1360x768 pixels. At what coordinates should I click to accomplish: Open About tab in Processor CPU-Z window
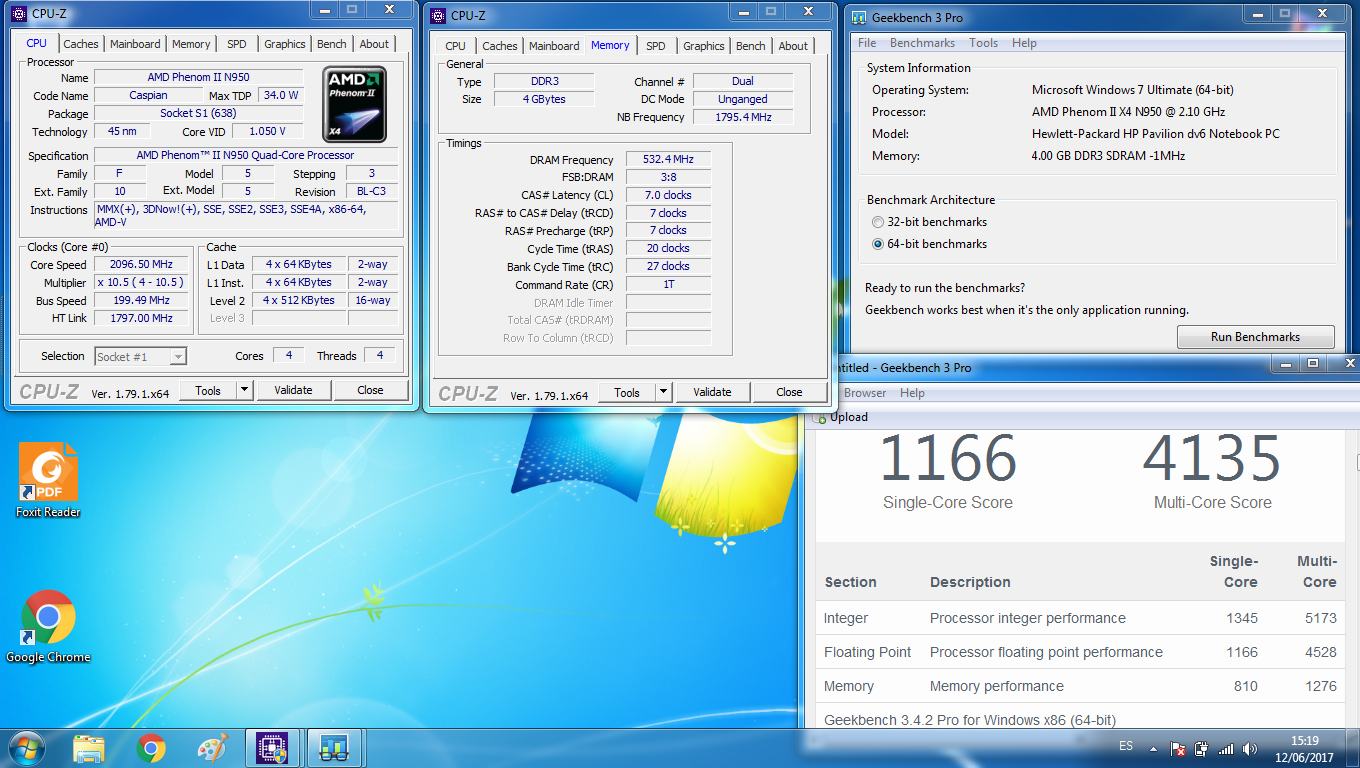374,44
